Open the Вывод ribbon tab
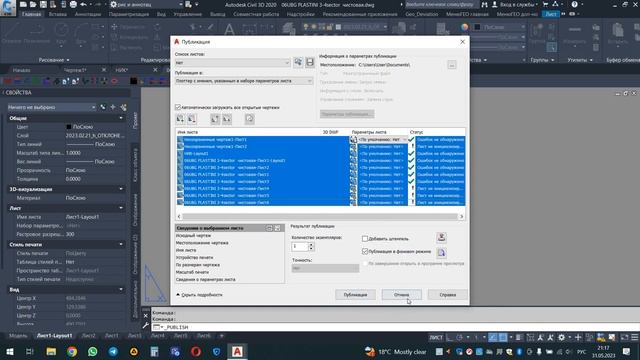The width and height of the screenshot is (640, 360). [x=218, y=14]
